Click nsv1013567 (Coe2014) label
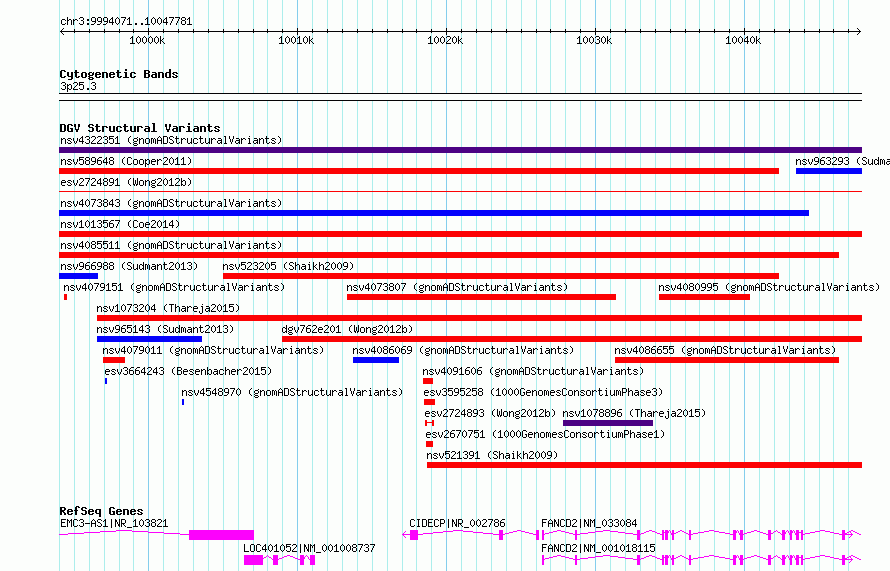Image resolution: width=890 pixels, height=571 pixels. (x=120, y=224)
